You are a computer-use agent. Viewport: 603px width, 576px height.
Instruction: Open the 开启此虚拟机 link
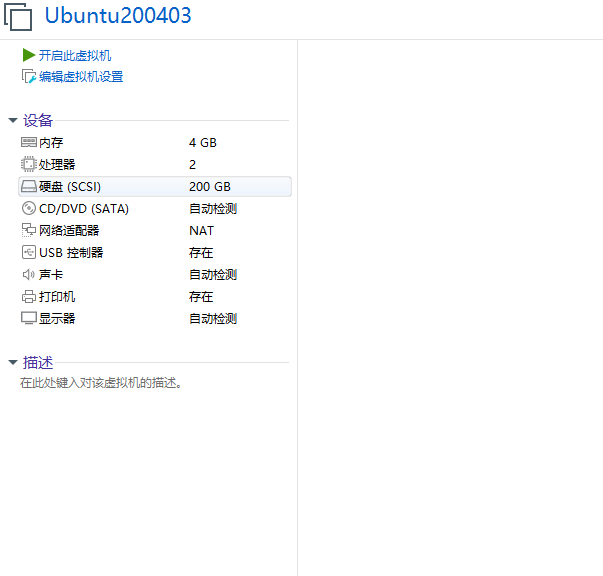tap(75, 55)
